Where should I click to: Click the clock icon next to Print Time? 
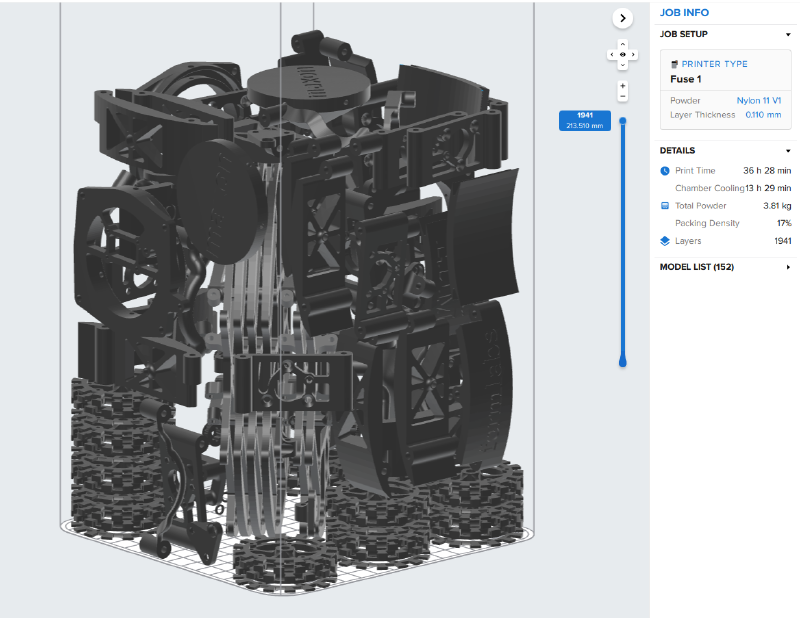pyautogui.click(x=665, y=171)
